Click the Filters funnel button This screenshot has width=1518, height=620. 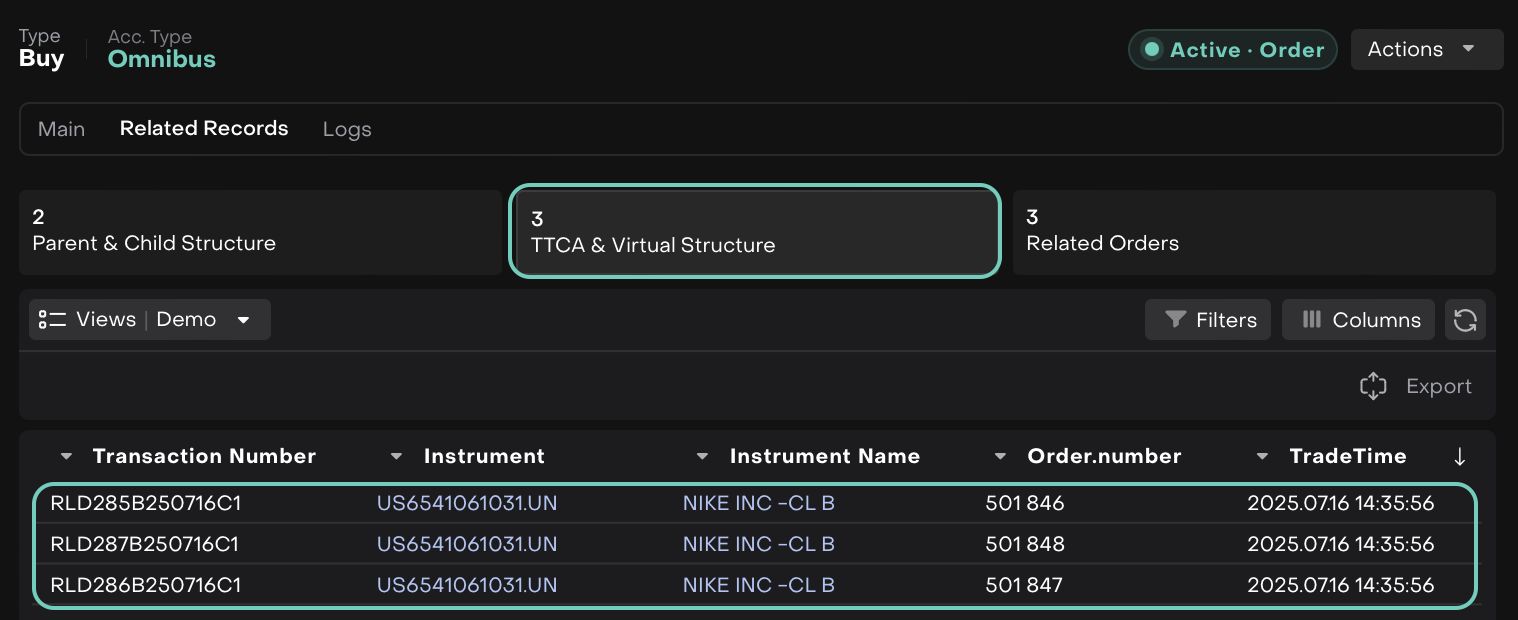coord(1207,320)
